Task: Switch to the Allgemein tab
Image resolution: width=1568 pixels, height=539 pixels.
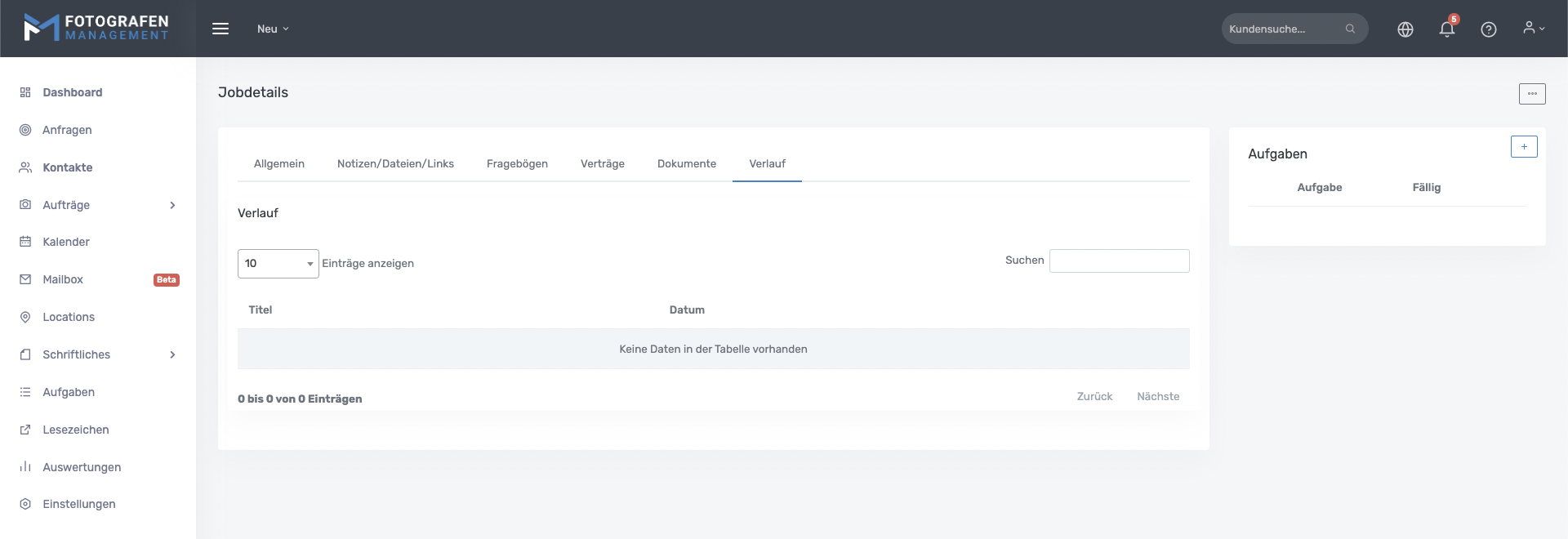Action: (x=278, y=164)
